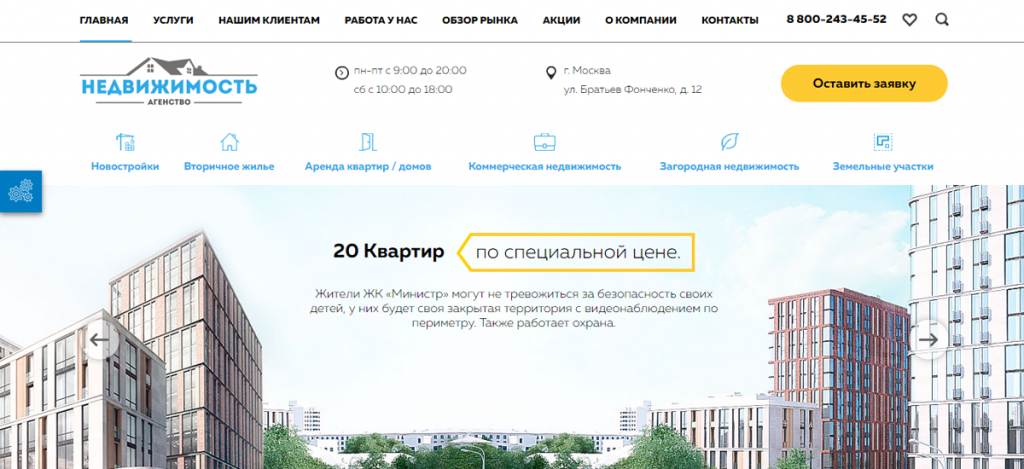Click the Недвижимость agency logo
The height and width of the screenshot is (469, 1024).
168,84
